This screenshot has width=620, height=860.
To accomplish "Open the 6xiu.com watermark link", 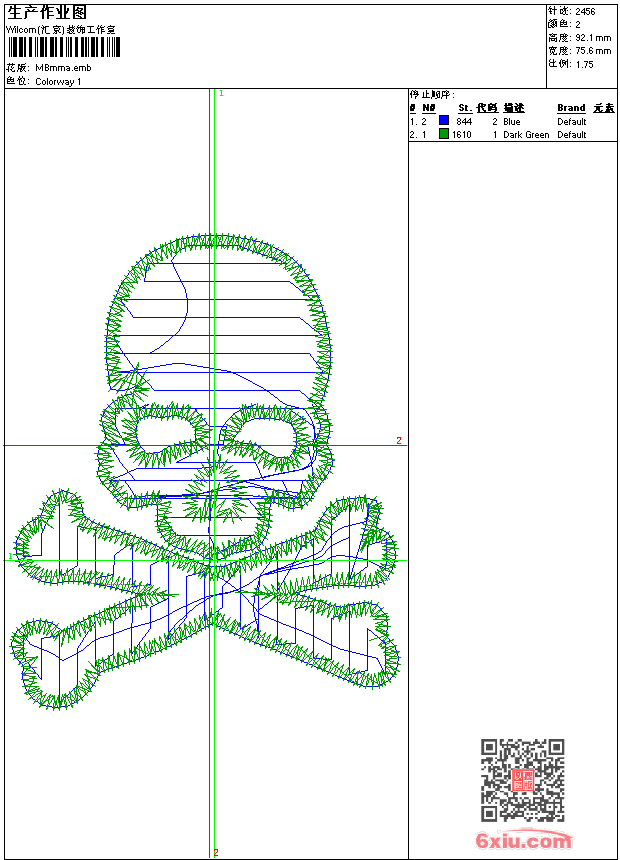I will tap(523, 842).
